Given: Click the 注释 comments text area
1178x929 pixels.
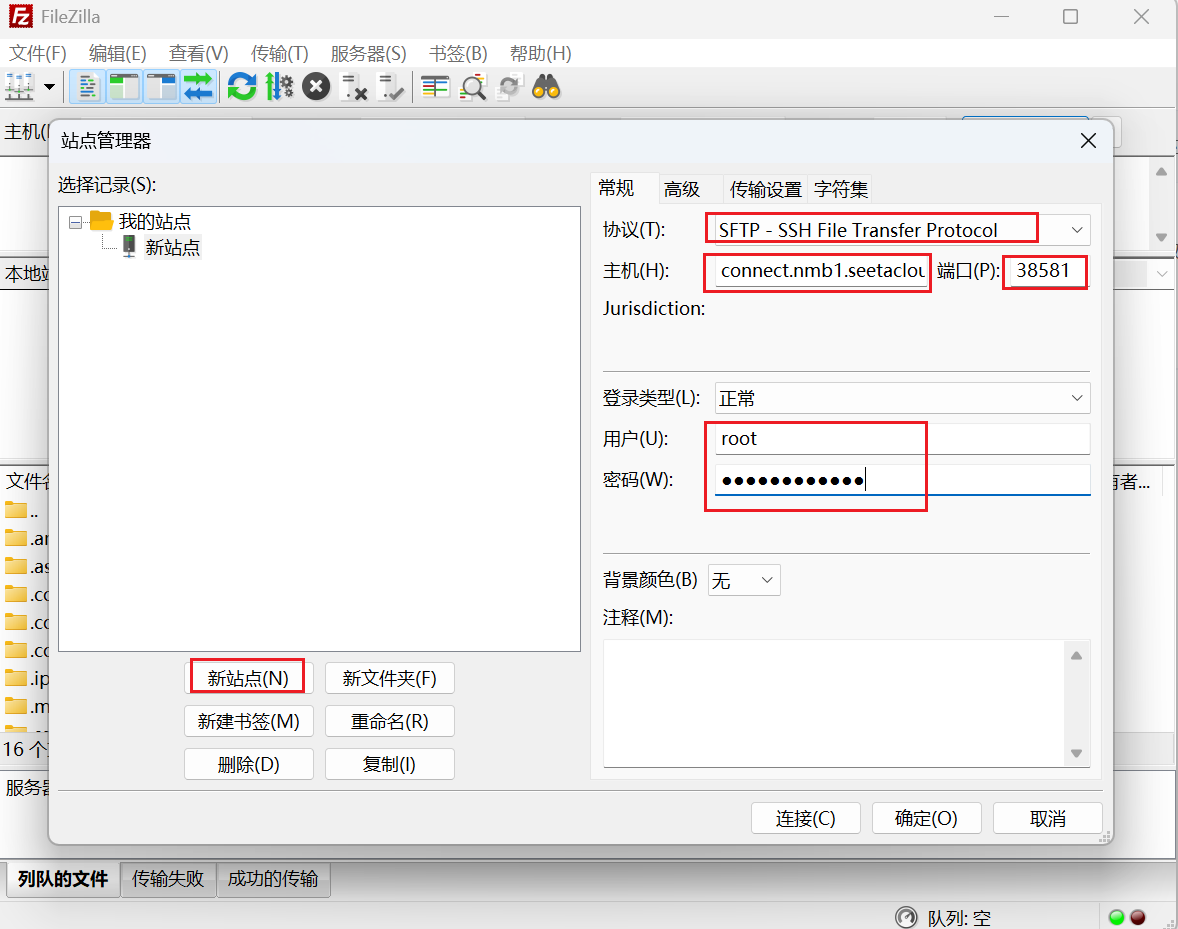Looking at the screenshot, I should [835, 704].
